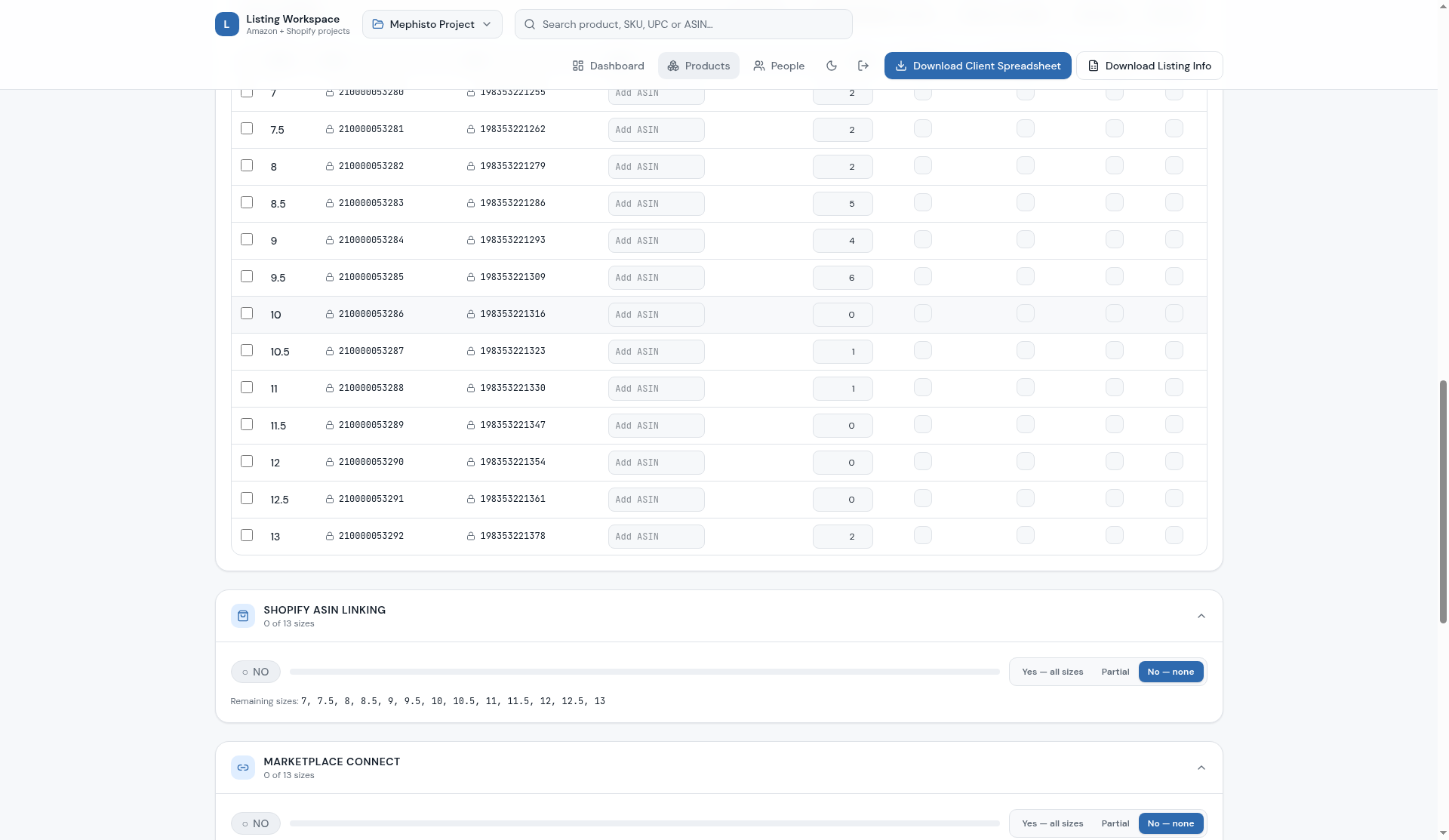
Task: Click the Shopify ASIN Linking progress bar
Action: [x=645, y=672]
